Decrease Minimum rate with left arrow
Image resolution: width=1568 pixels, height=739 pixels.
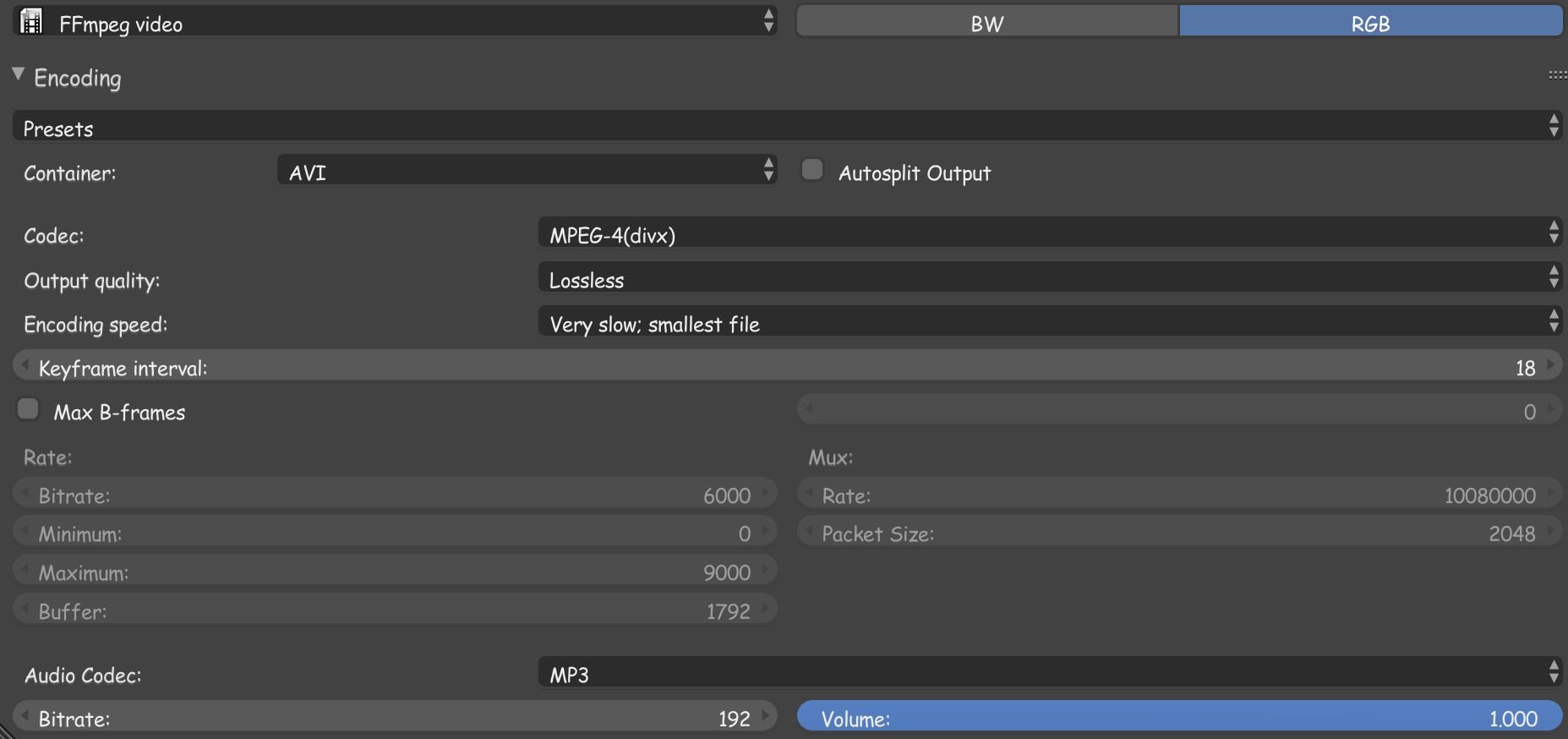pyautogui.click(x=25, y=531)
